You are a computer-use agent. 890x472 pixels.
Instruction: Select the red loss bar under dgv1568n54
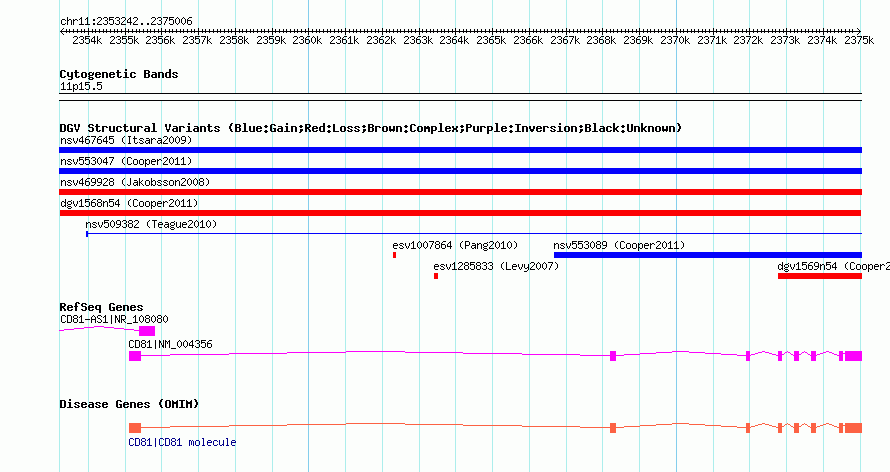coord(460,213)
